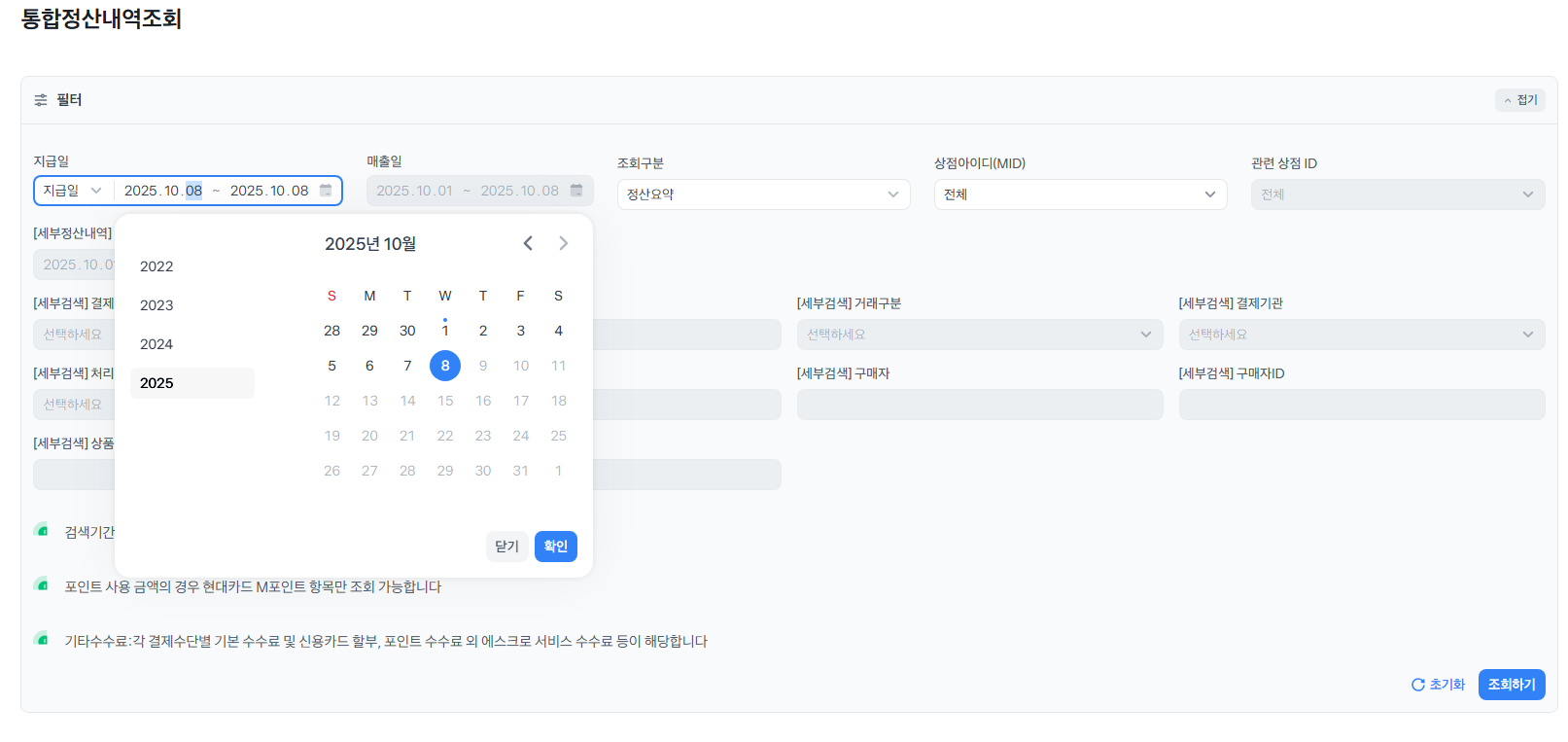Pick October 1 in the calendar
The width and height of the screenshot is (1568, 742).
coord(445,331)
